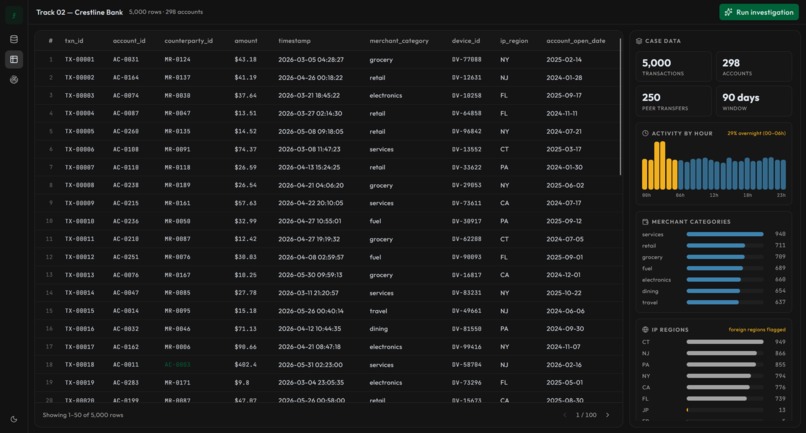Click the amount cell $402.4
Screen dimensions: 806x433
245,365
